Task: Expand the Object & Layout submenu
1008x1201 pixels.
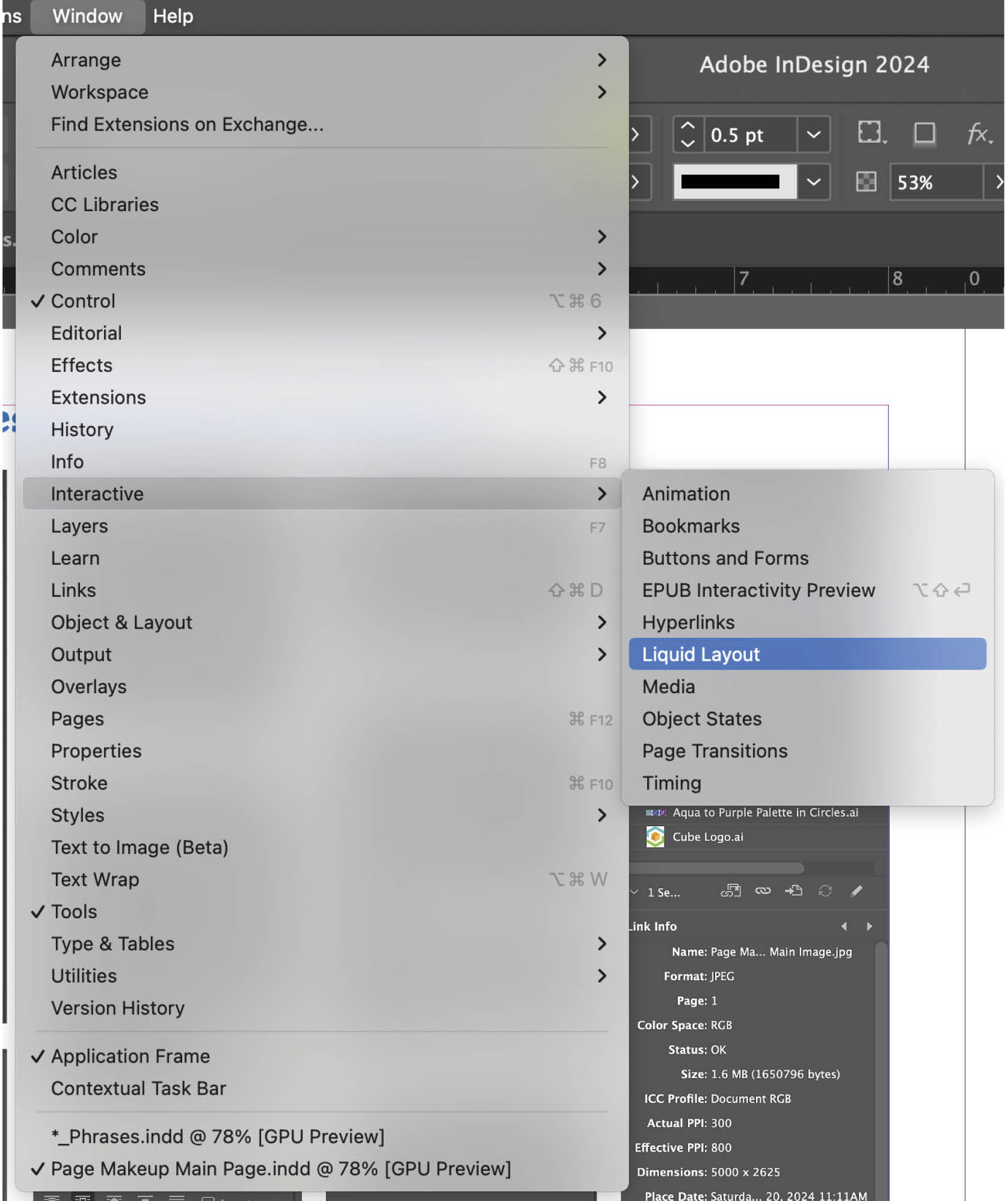Action: click(x=322, y=622)
